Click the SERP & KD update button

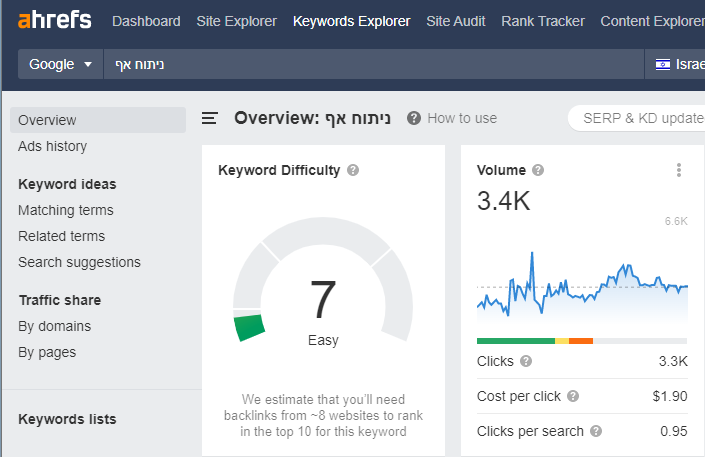637,118
